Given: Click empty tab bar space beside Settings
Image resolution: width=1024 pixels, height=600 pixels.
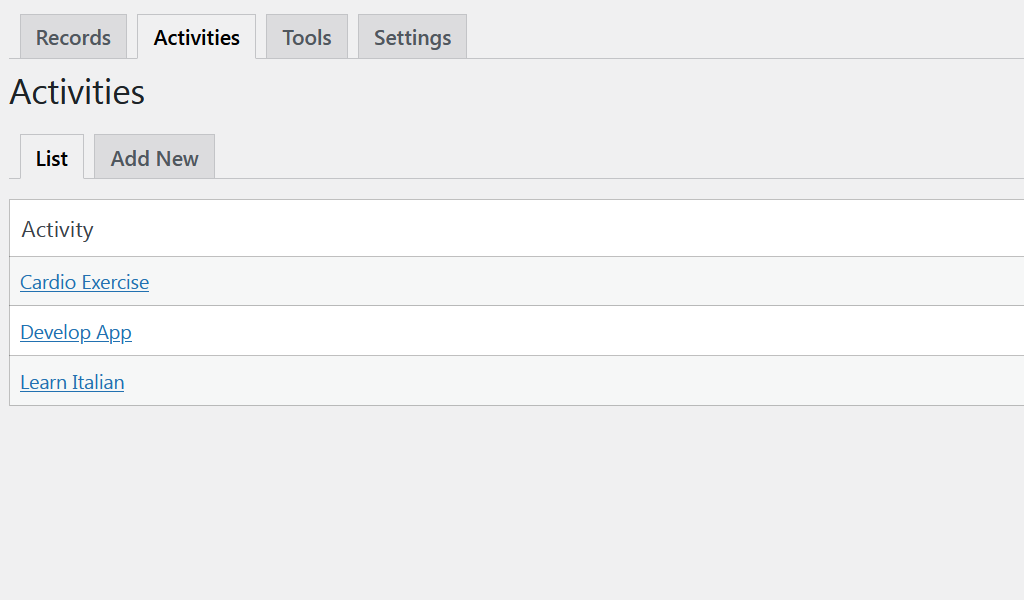Looking at the screenshot, I should pos(744,37).
